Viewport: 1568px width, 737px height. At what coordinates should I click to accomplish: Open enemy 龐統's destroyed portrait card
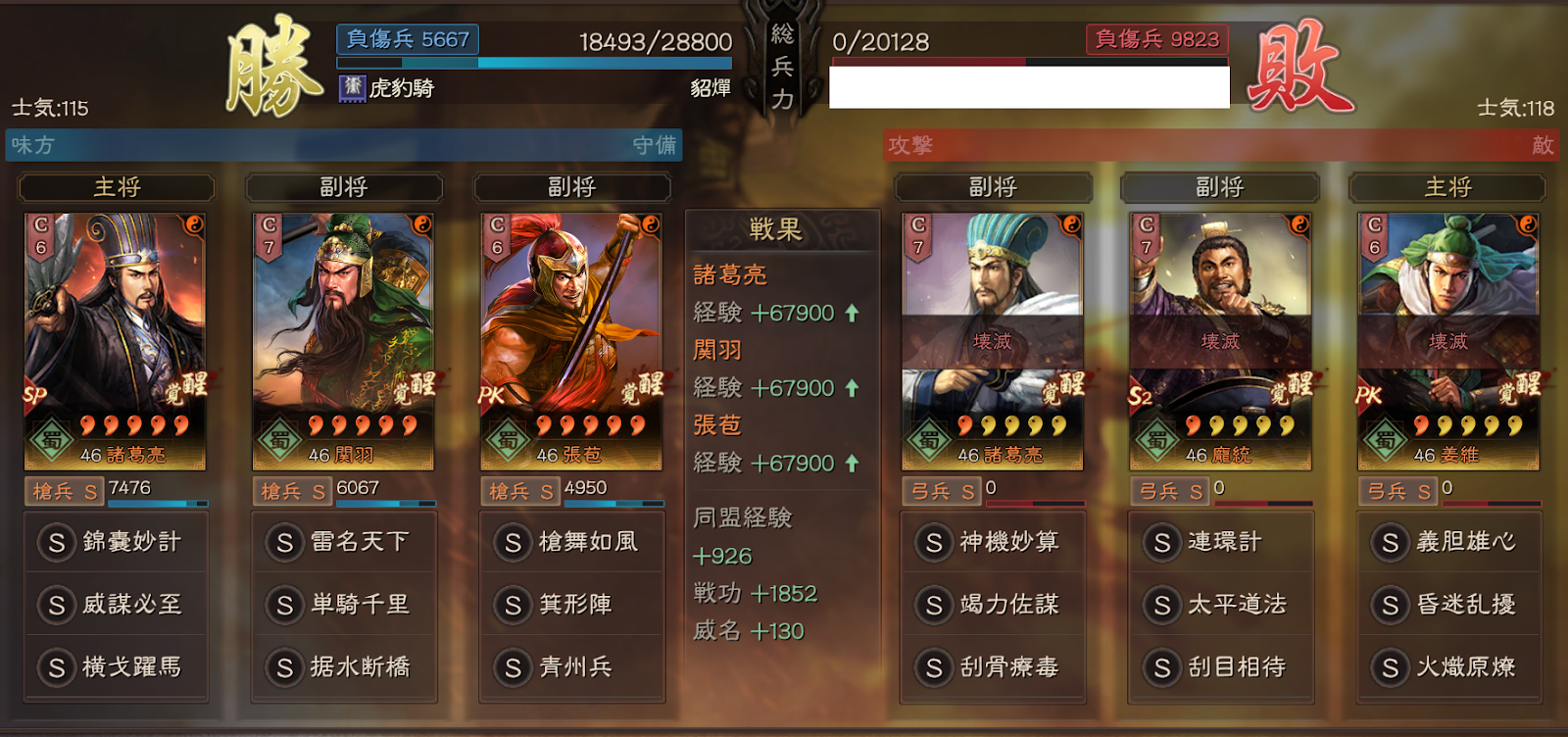1220,341
